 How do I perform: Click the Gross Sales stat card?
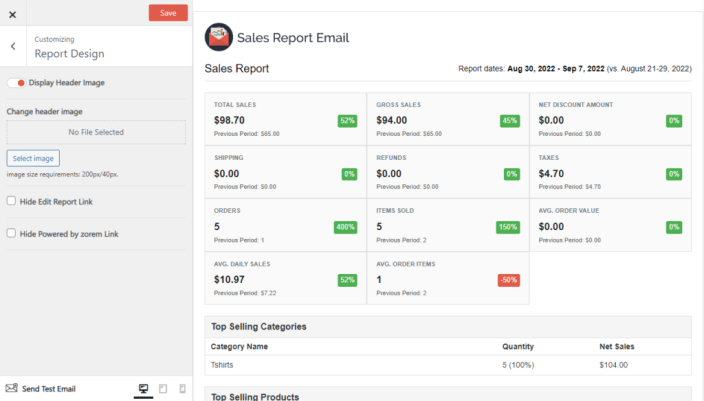pos(447,119)
